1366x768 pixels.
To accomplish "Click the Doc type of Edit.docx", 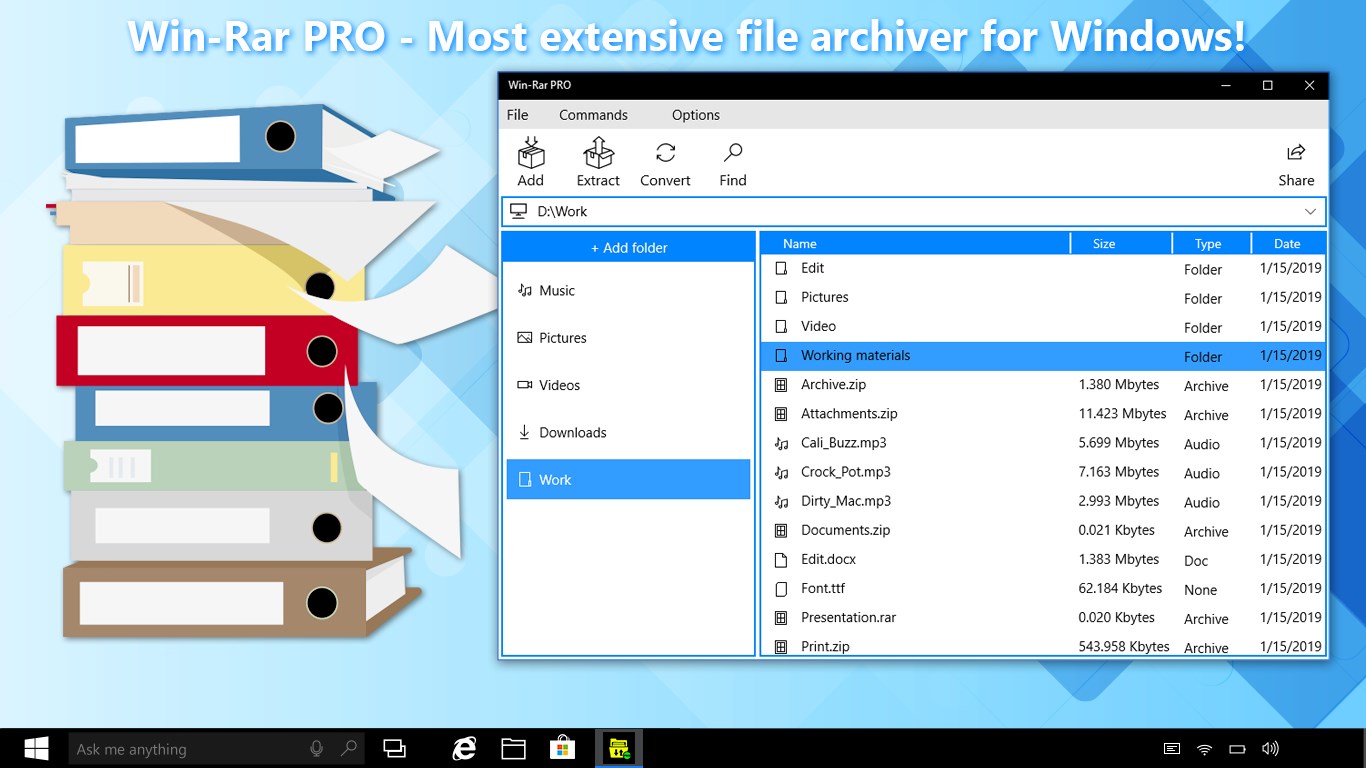I will pos(1196,561).
